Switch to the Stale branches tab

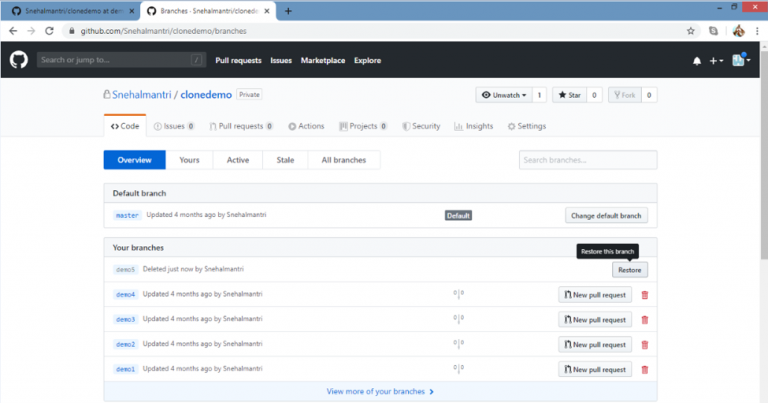click(x=285, y=160)
